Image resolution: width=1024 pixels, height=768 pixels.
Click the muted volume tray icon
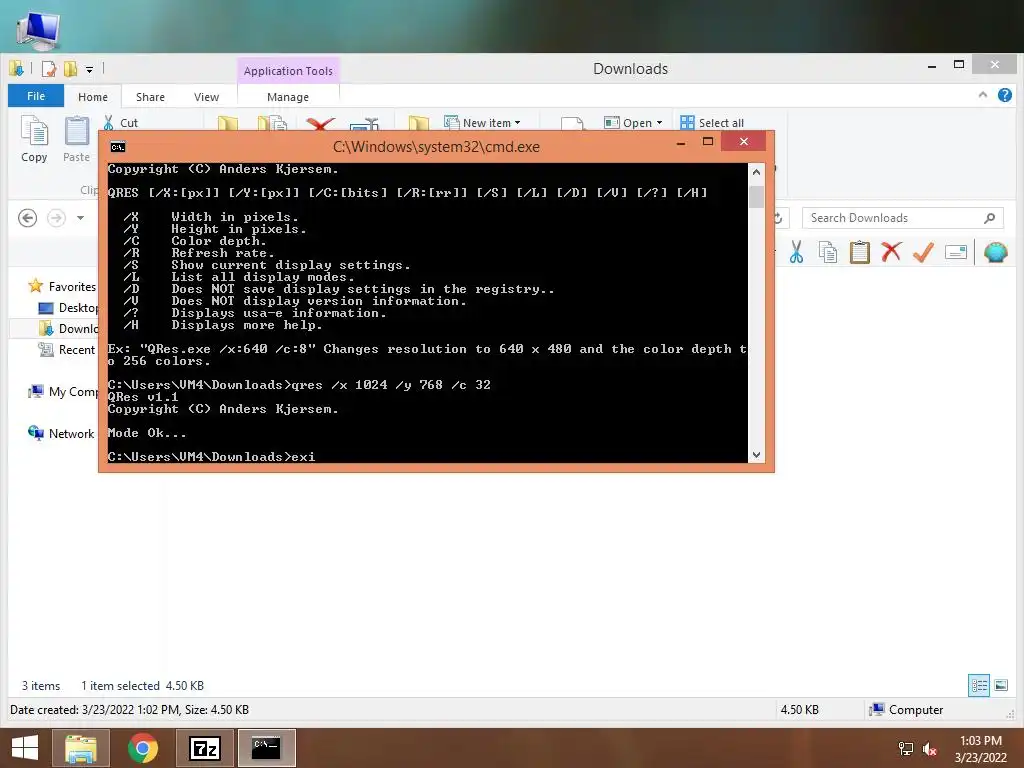point(930,749)
